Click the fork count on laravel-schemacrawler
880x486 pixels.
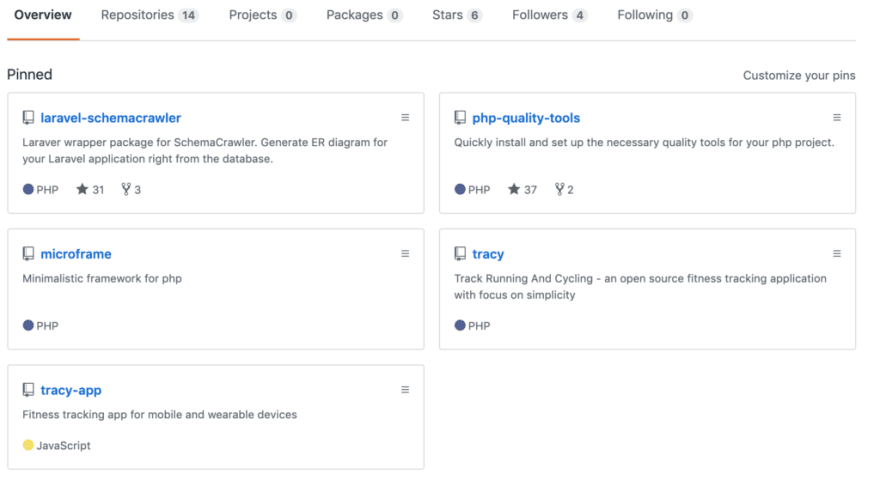(131, 190)
